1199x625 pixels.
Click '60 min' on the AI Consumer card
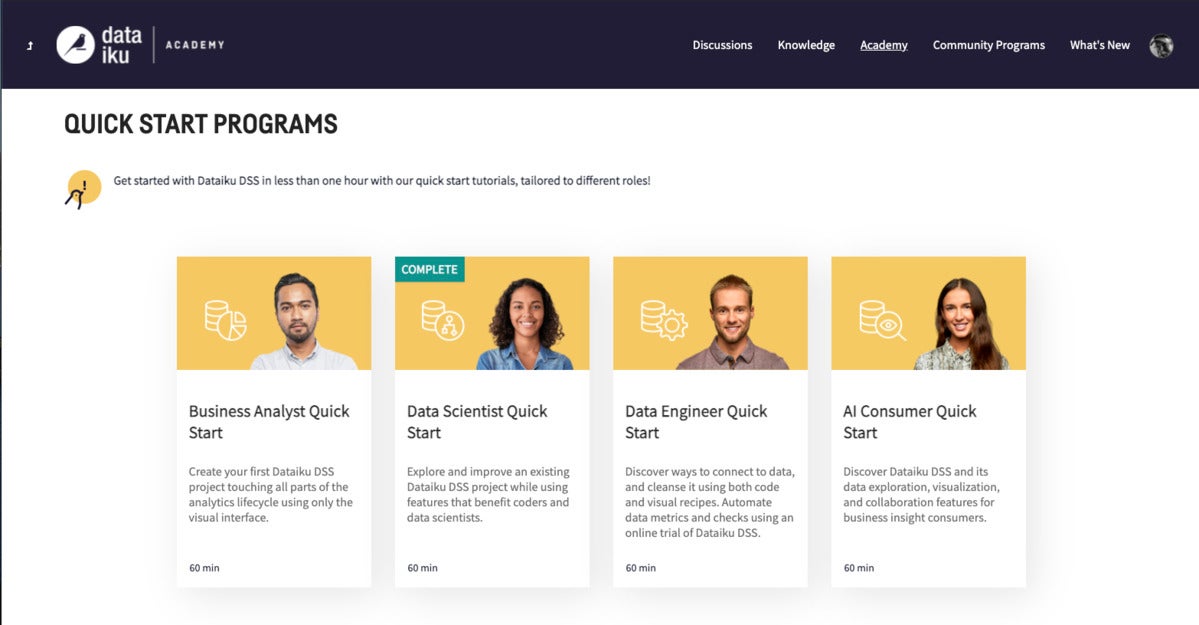pos(859,568)
